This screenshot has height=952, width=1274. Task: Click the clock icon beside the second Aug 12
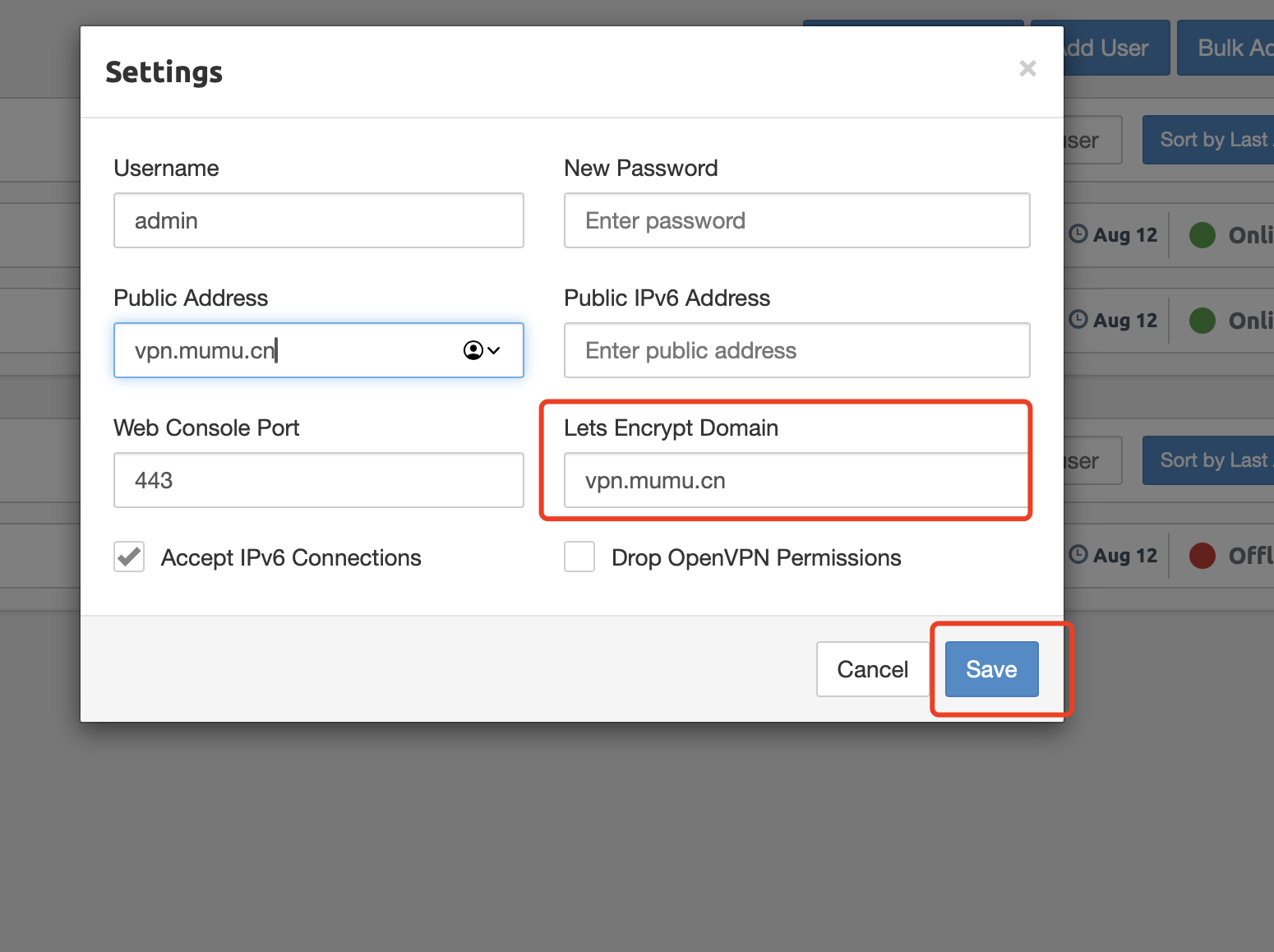1078,319
